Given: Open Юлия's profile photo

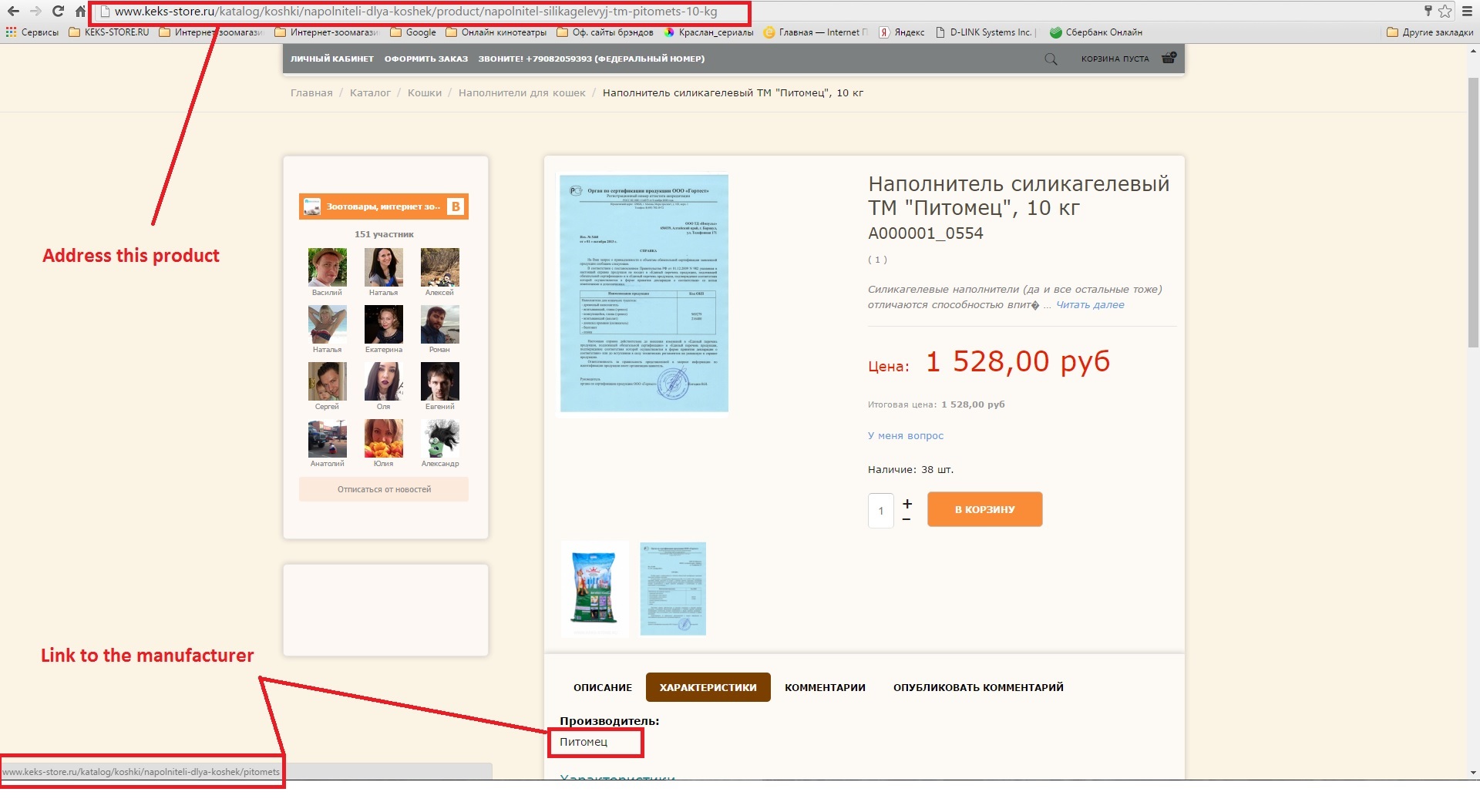Looking at the screenshot, I should pos(383,438).
